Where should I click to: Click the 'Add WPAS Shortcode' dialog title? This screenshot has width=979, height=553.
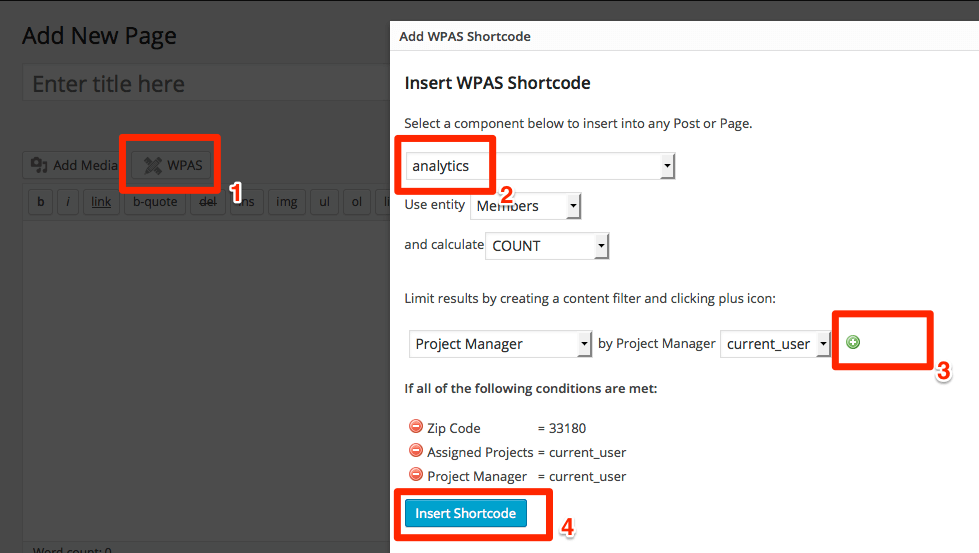click(465, 36)
